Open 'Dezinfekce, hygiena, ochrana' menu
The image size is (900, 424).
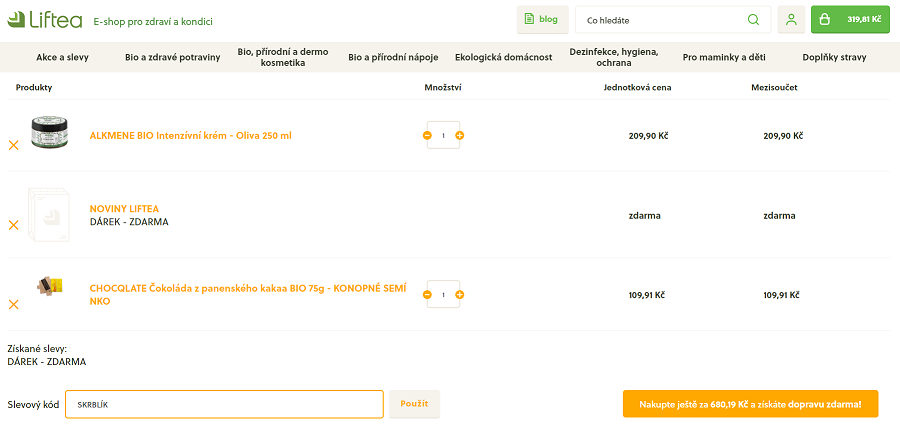coord(614,57)
